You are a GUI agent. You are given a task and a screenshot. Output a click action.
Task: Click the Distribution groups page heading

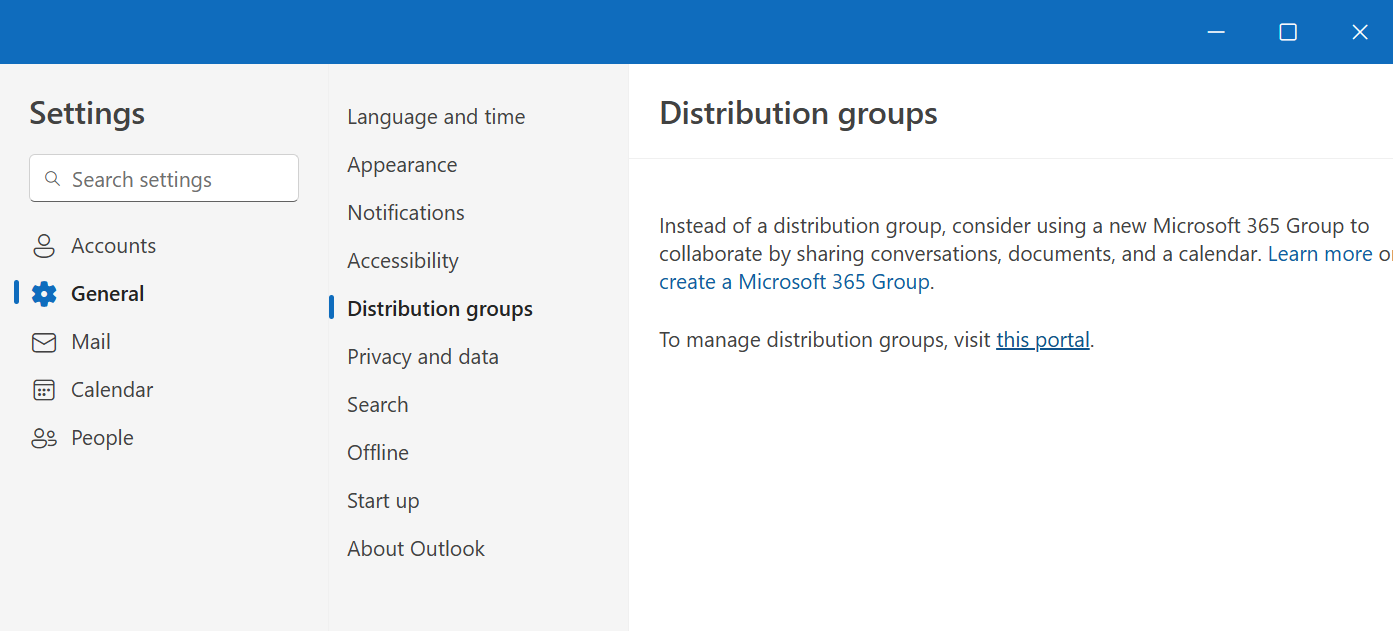(798, 114)
